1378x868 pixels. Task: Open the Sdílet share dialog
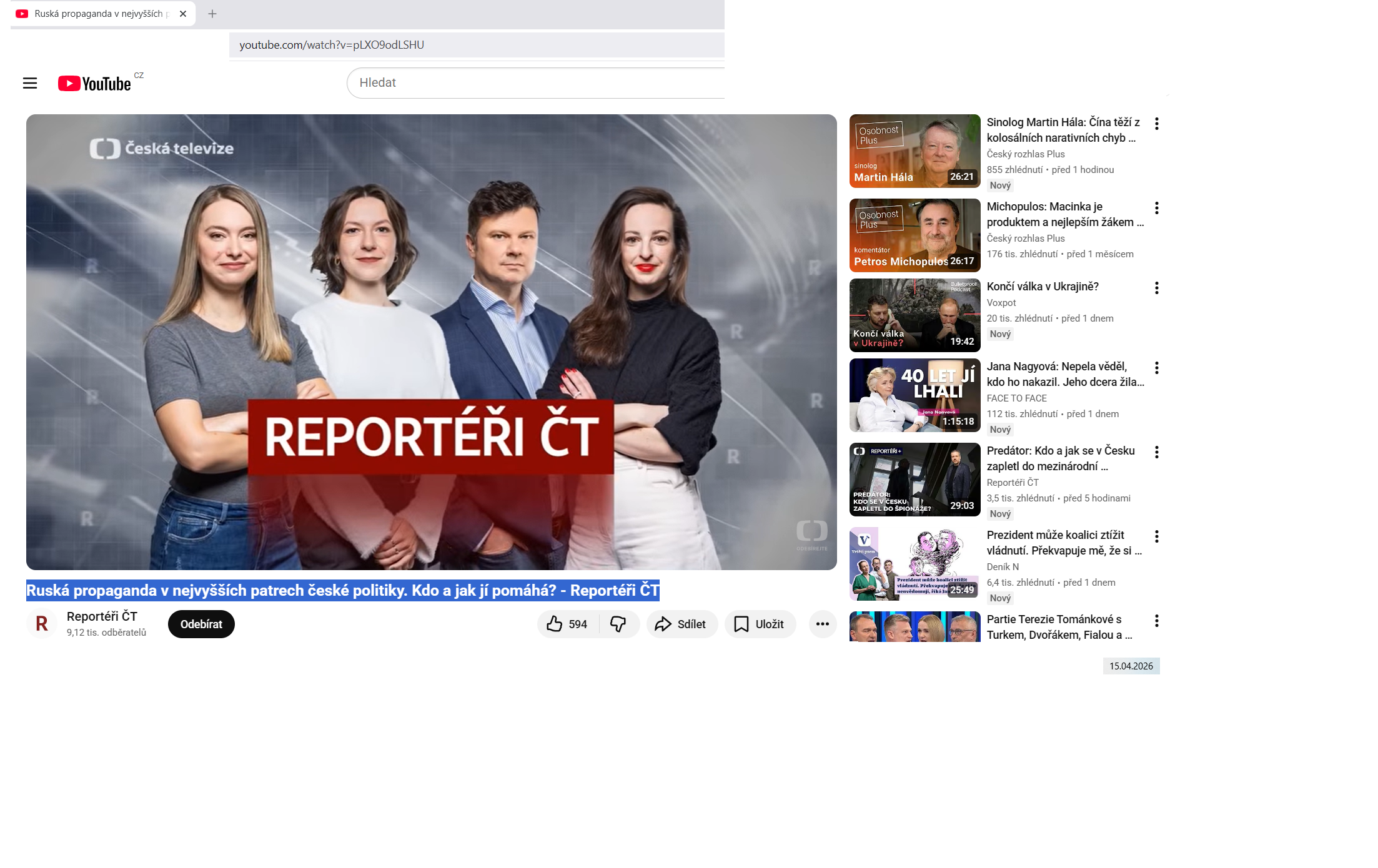[682, 624]
